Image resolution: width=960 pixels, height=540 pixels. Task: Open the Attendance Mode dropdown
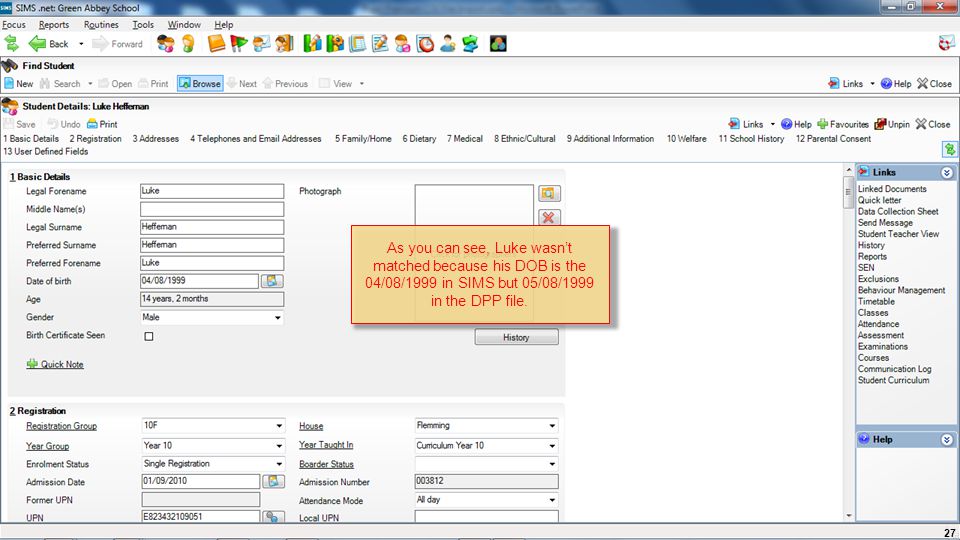click(x=552, y=500)
